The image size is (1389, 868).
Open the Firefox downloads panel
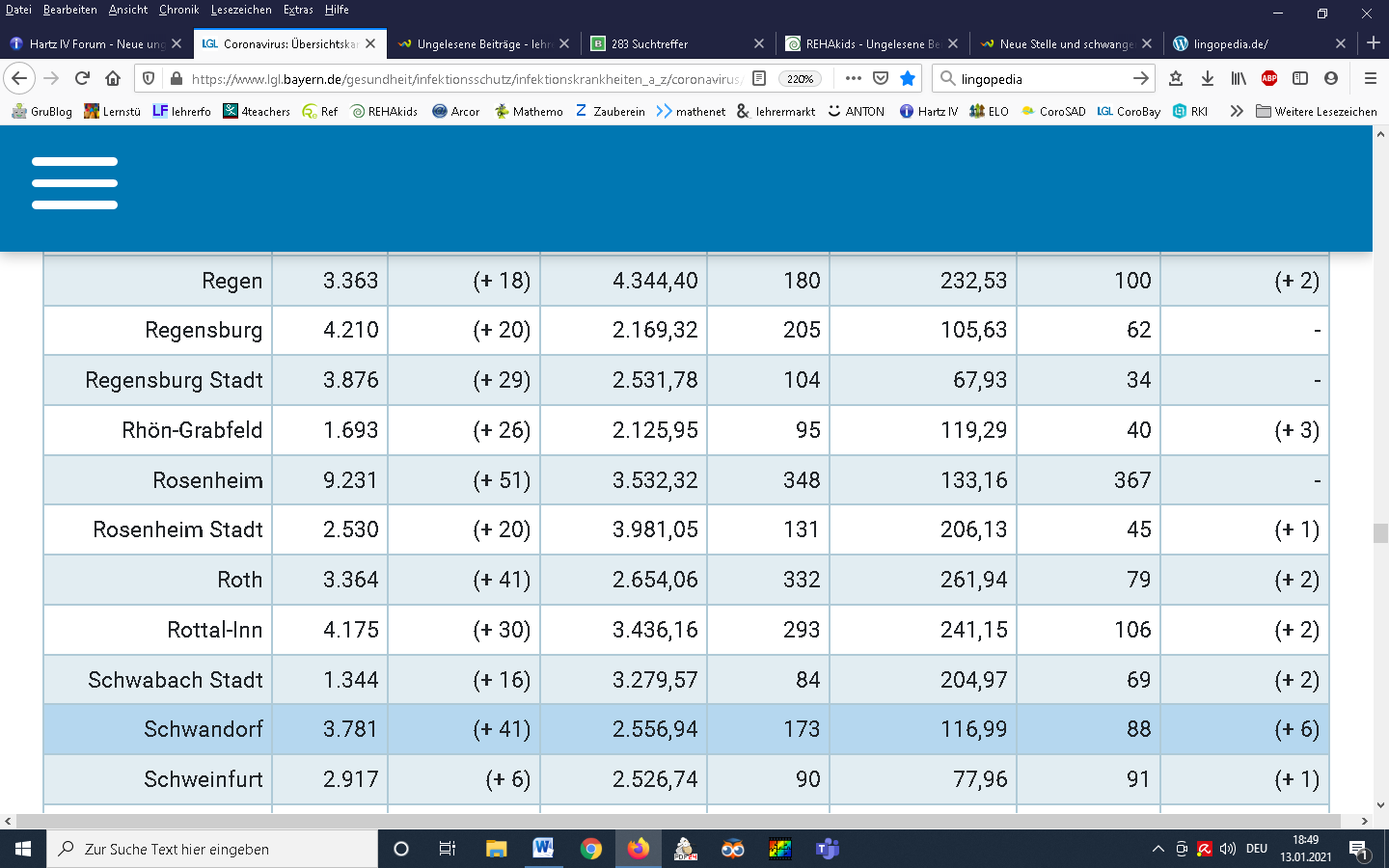(x=1207, y=78)
